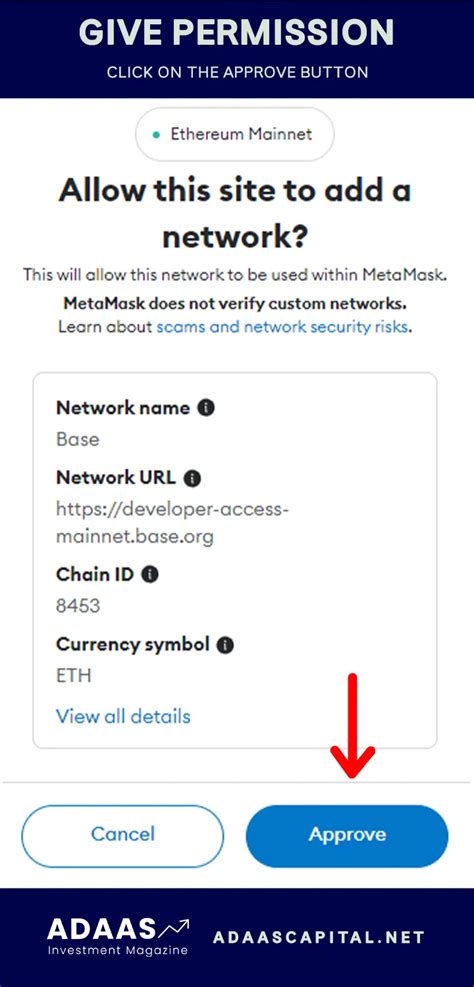The height and width of the screenshot is (987, 474).
Task: Expand View all details
Action: click(x=123, y=716)
